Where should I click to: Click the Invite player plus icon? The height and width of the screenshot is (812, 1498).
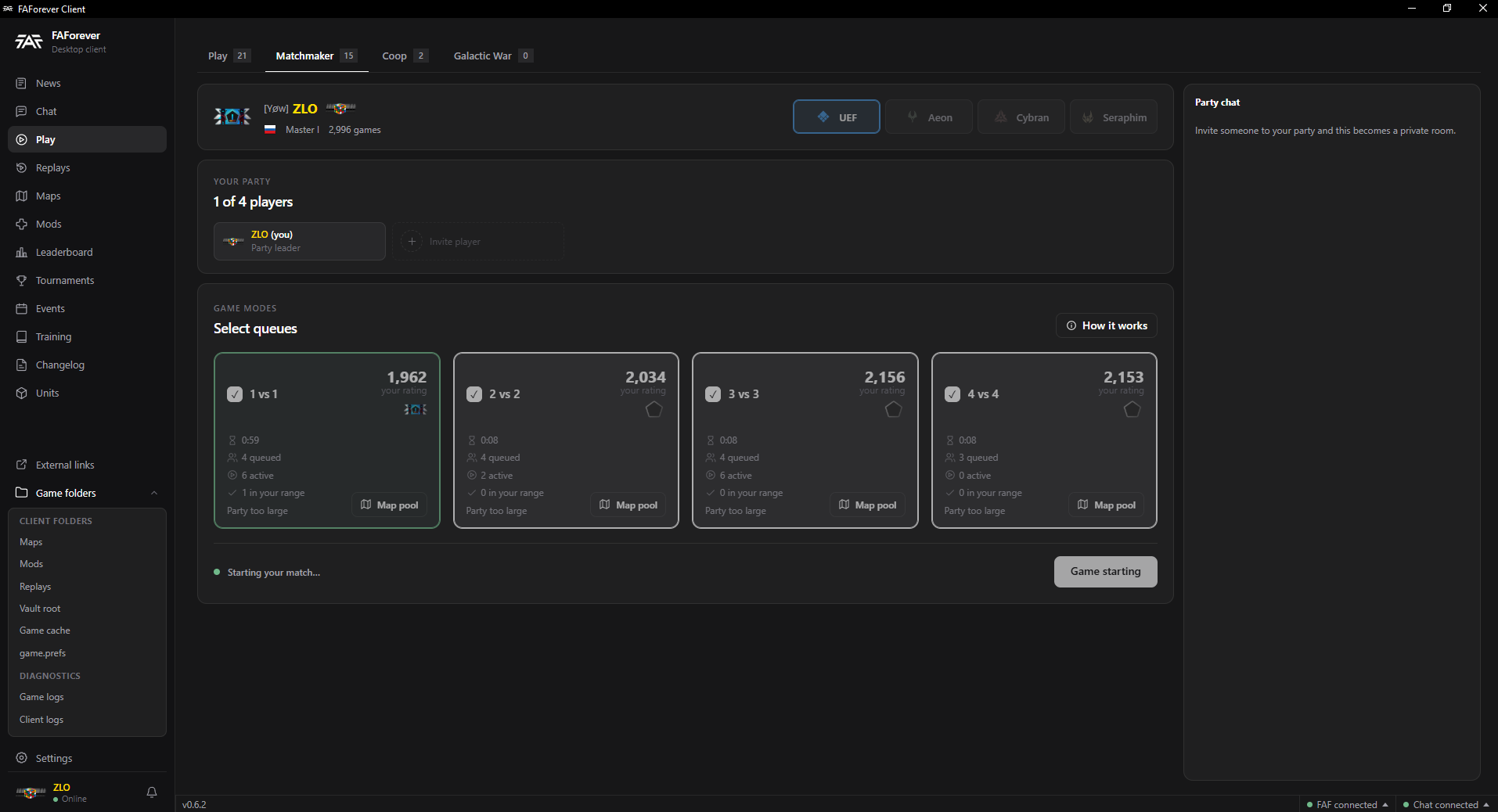pyautogui.click(x=412, y=241)
